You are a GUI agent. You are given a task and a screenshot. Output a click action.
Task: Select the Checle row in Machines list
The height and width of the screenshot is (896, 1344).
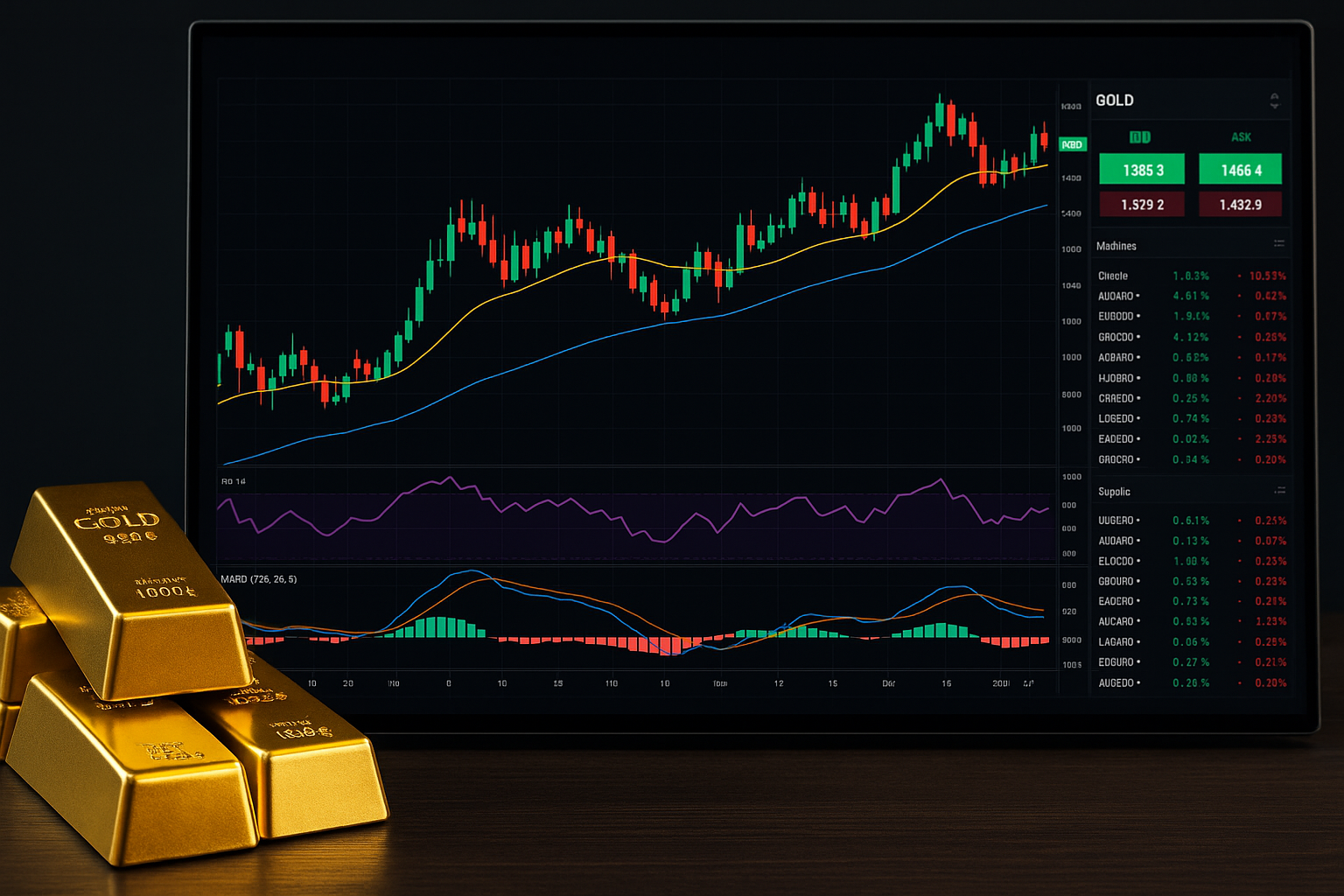pyautogui.click(x=1113, y=276)
